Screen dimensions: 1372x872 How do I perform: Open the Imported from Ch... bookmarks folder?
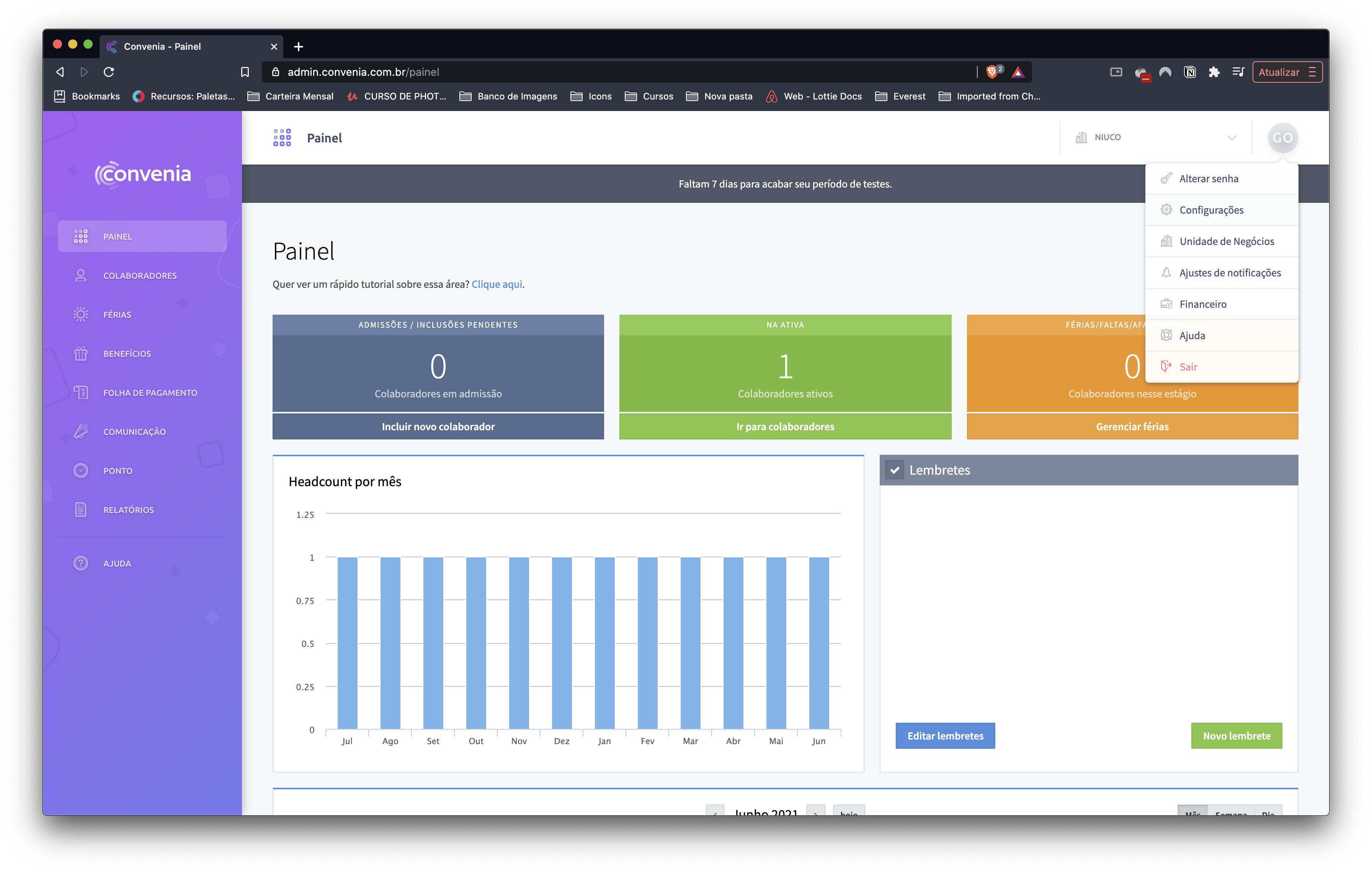tap(990, 96)
